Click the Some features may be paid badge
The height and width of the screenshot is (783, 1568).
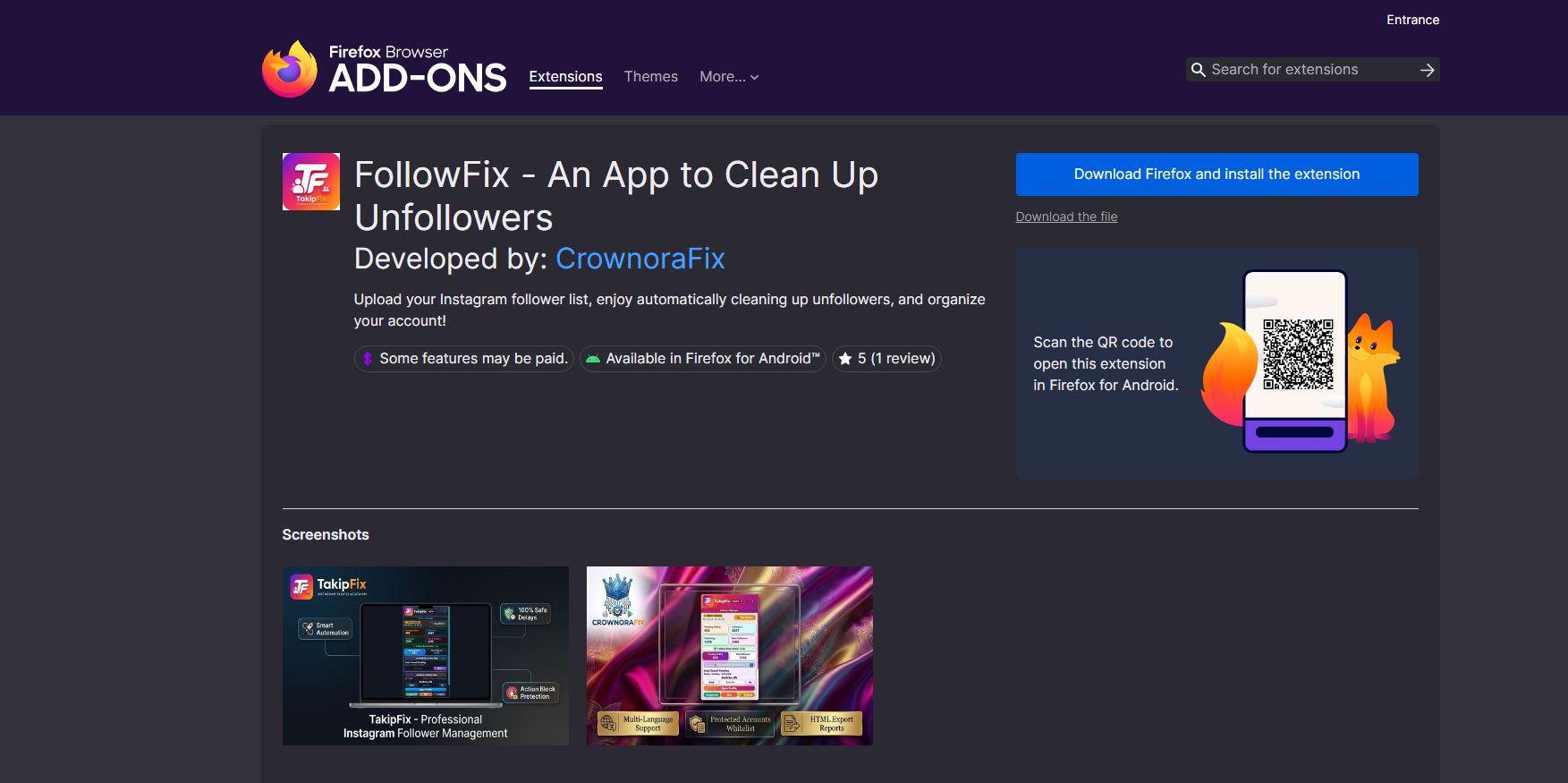point(464,359)
